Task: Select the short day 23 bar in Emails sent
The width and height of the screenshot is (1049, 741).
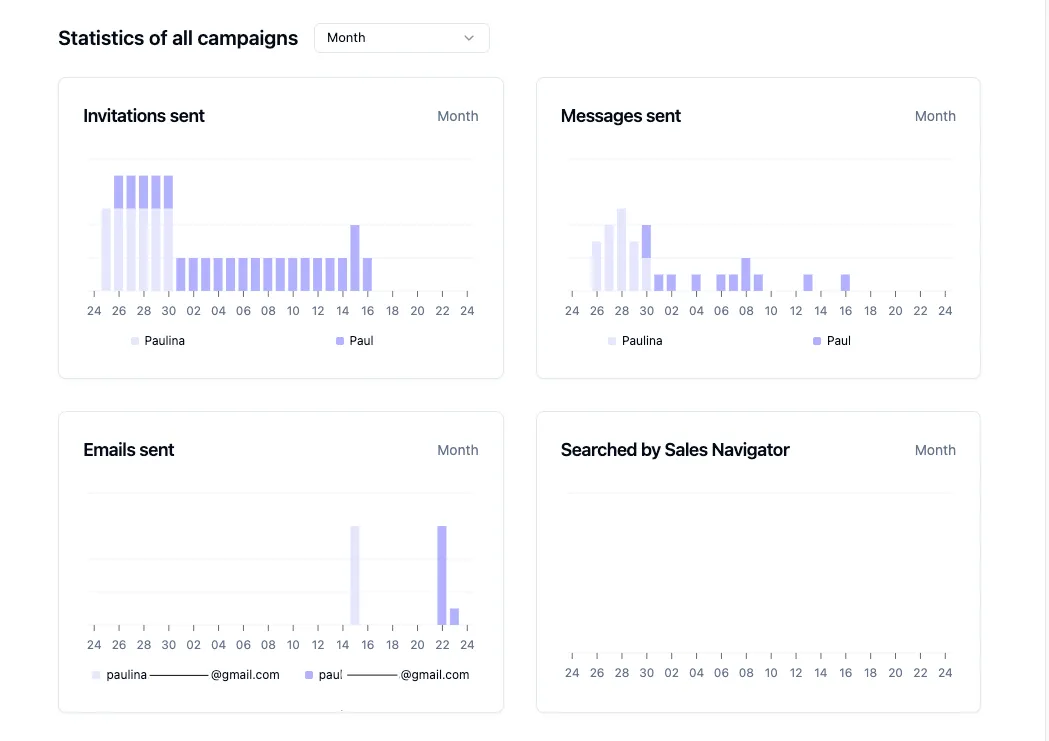Action: [x=454, y=616]
